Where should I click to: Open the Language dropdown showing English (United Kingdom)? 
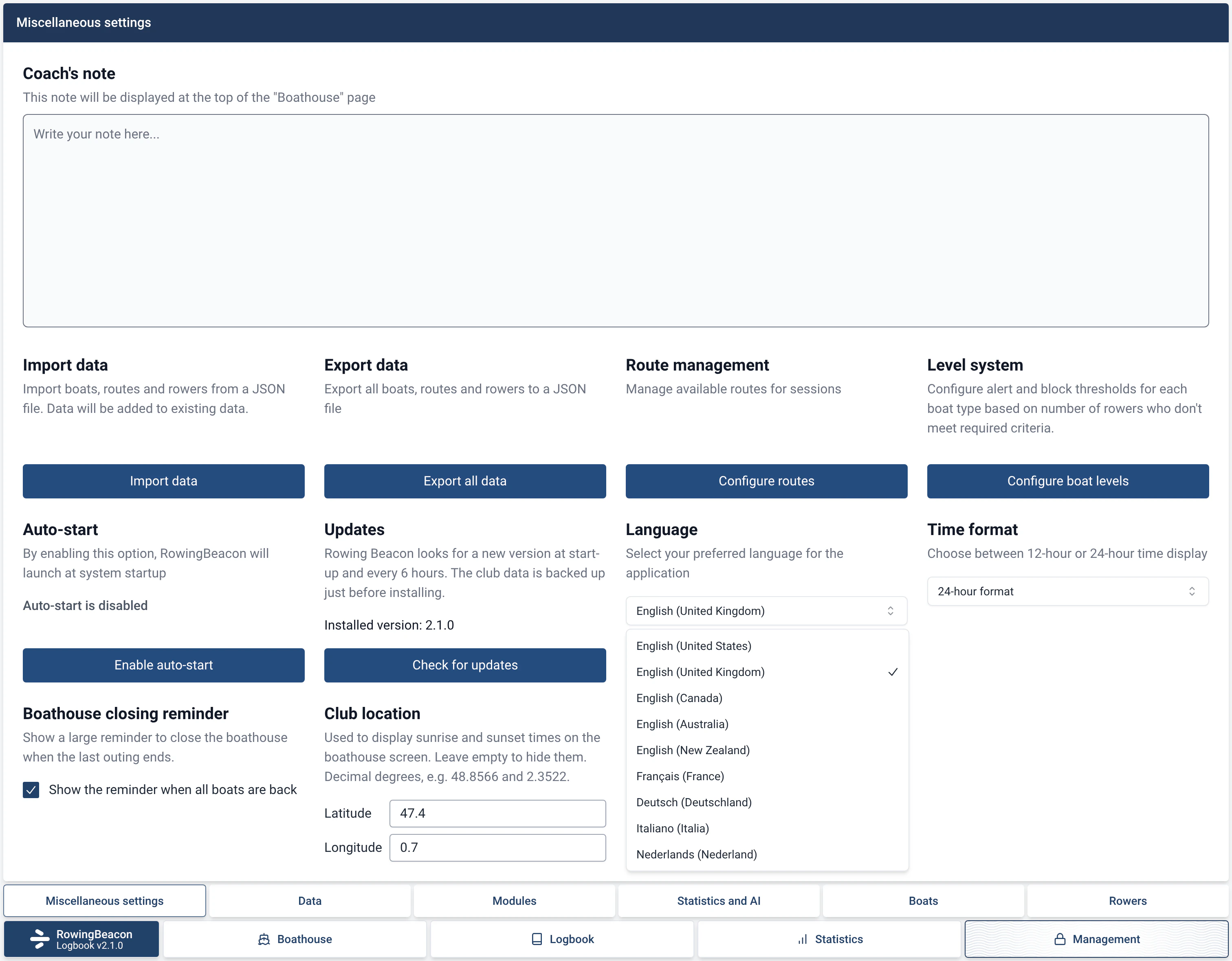coord(766,611)
